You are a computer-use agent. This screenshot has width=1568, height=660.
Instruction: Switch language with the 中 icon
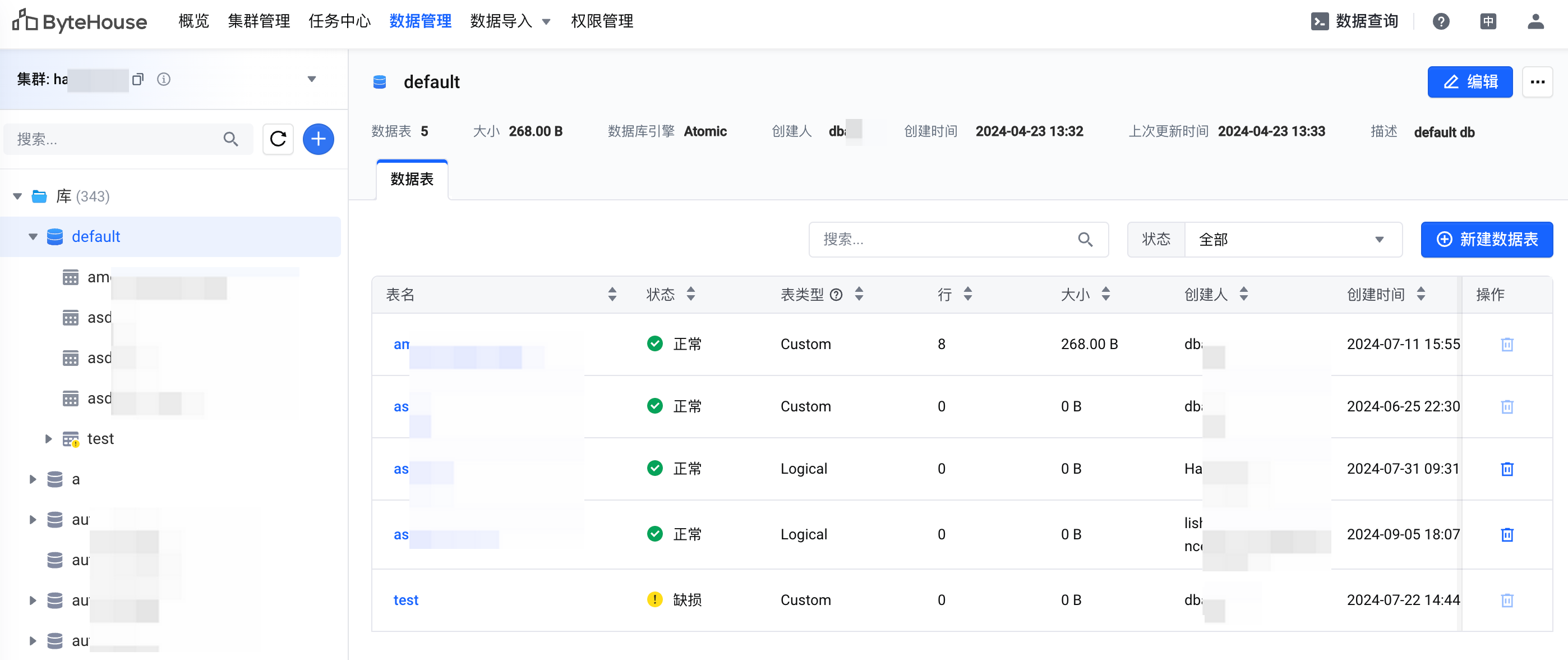1488,21
